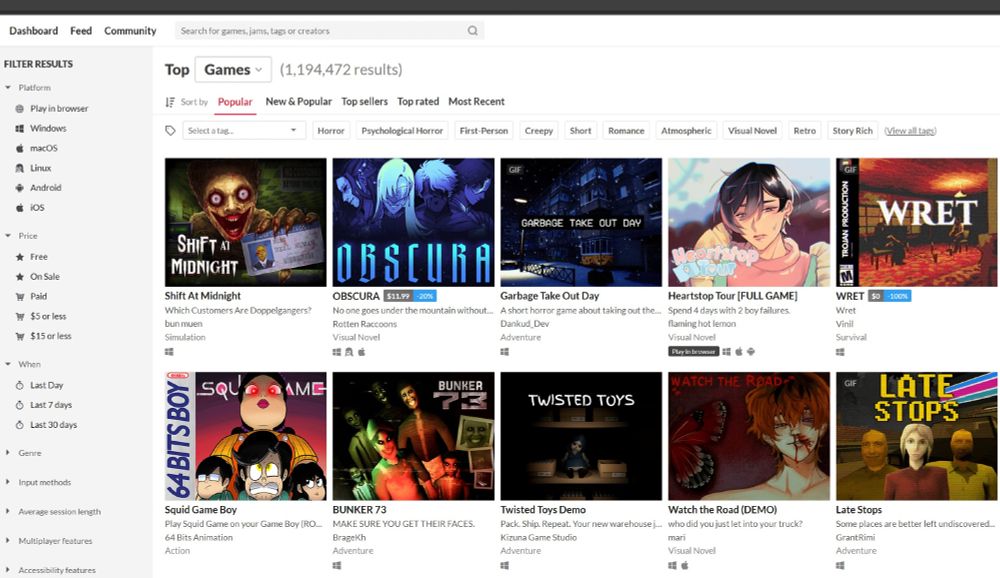Open the OBSCURA game title link
The height and width of the screenshot is (578, 1000).
click(356, 296)
